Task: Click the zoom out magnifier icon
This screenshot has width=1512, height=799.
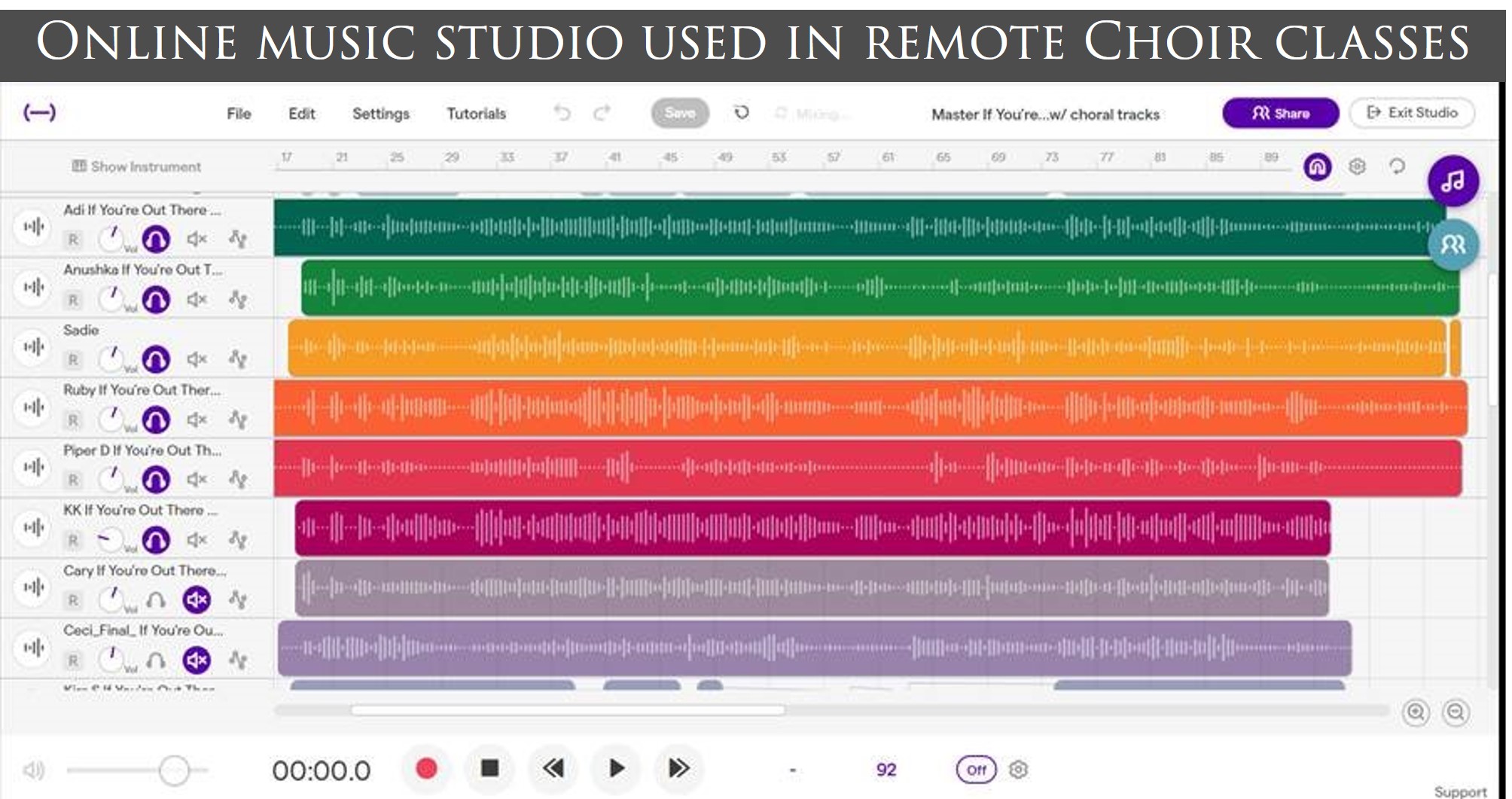Action: (x=1456, y=712)
